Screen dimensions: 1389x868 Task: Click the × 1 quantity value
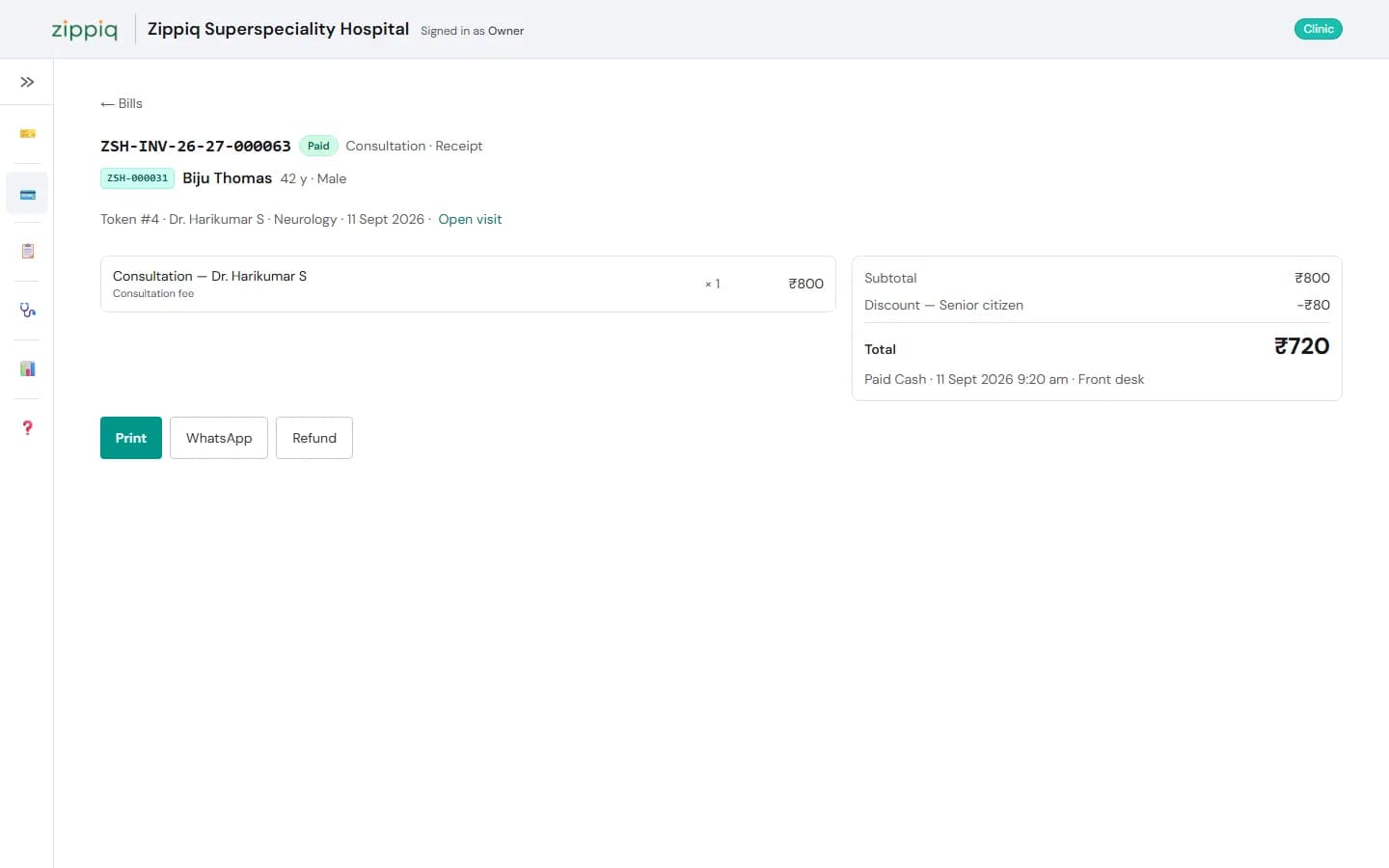713,284
